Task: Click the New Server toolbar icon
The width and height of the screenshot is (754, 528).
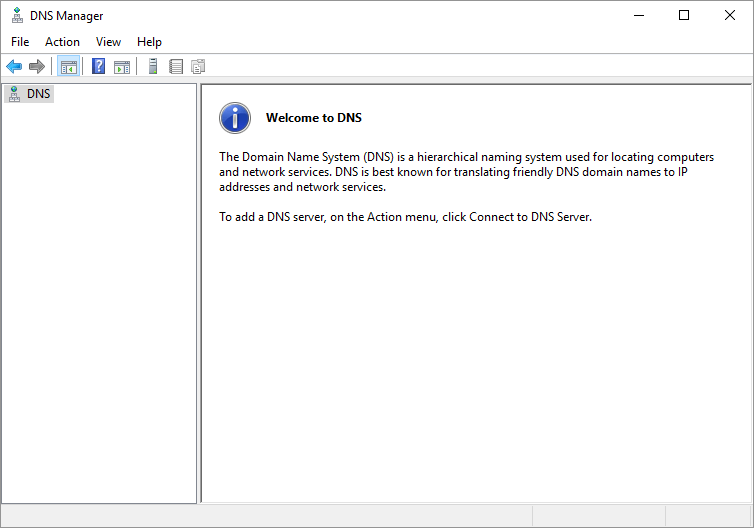Action: click(153, 66)
